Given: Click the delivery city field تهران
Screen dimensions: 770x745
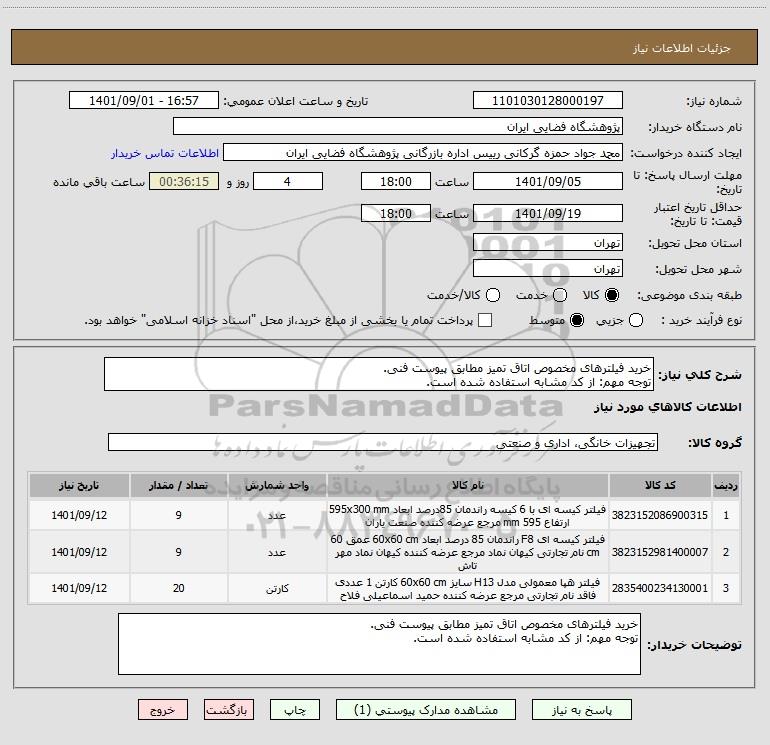Looking at the screenshot, I should (x=548, y=268).
